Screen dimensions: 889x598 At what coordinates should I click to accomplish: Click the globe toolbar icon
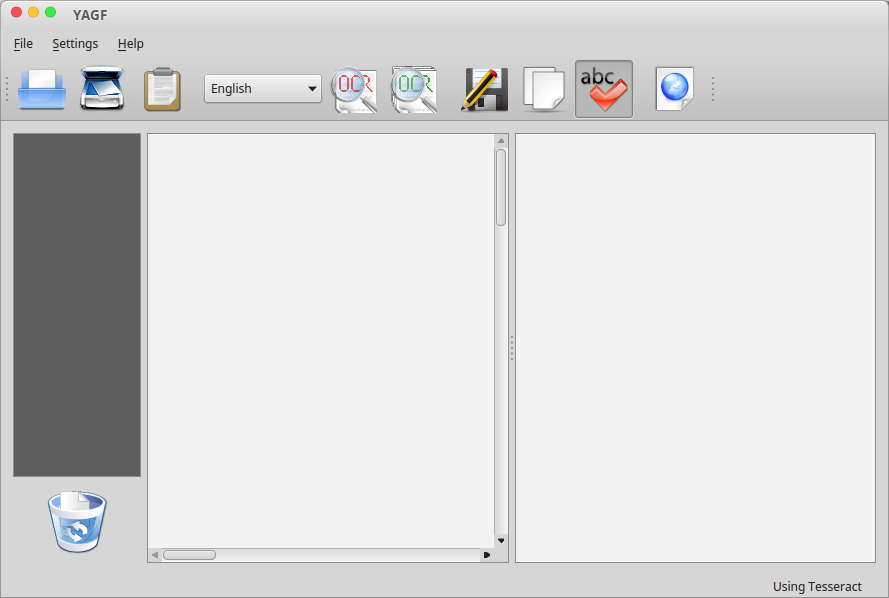click(673, 88)
